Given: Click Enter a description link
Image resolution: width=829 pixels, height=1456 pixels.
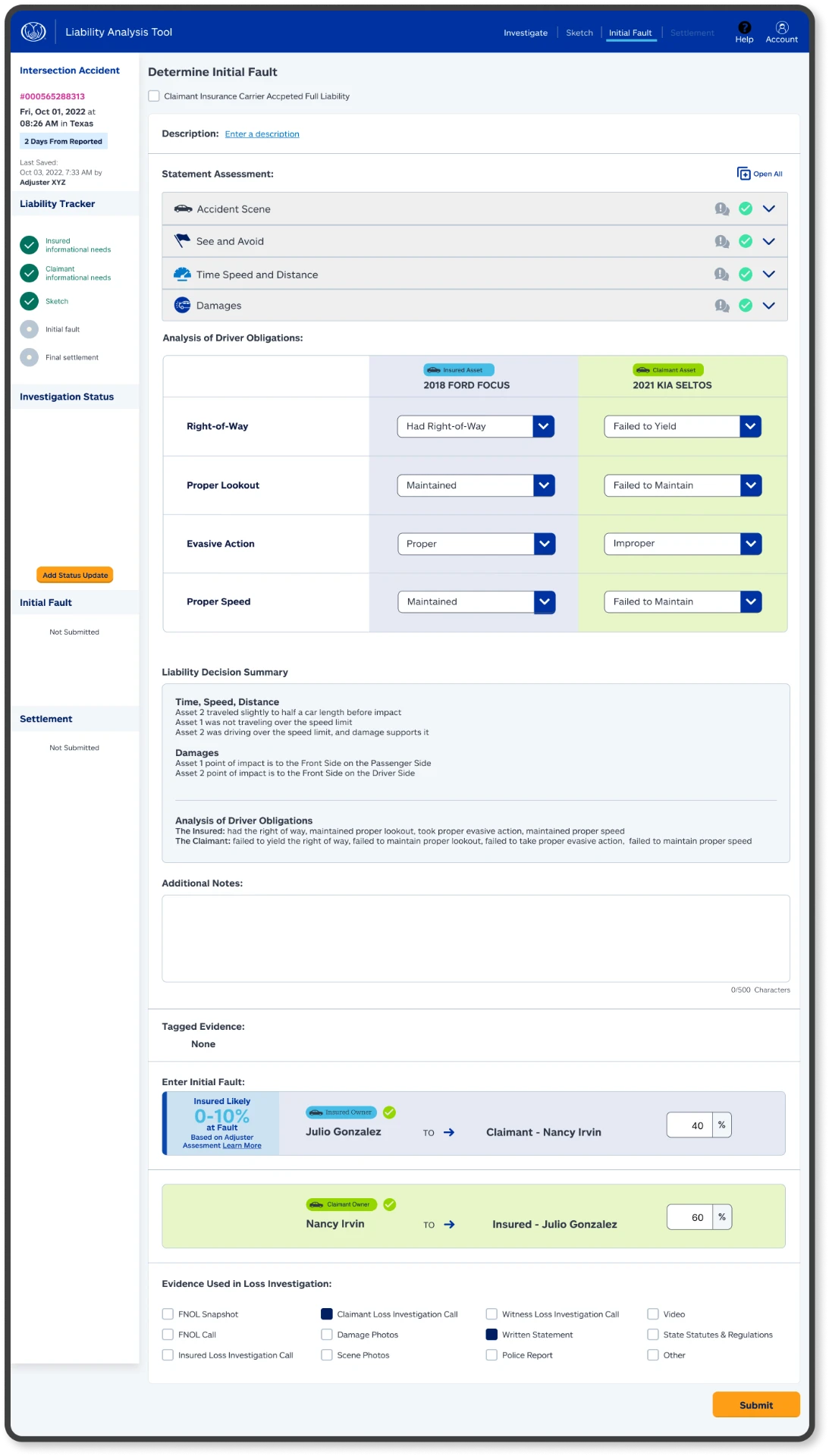Looking at the screenshot, I should click(262, 134).
